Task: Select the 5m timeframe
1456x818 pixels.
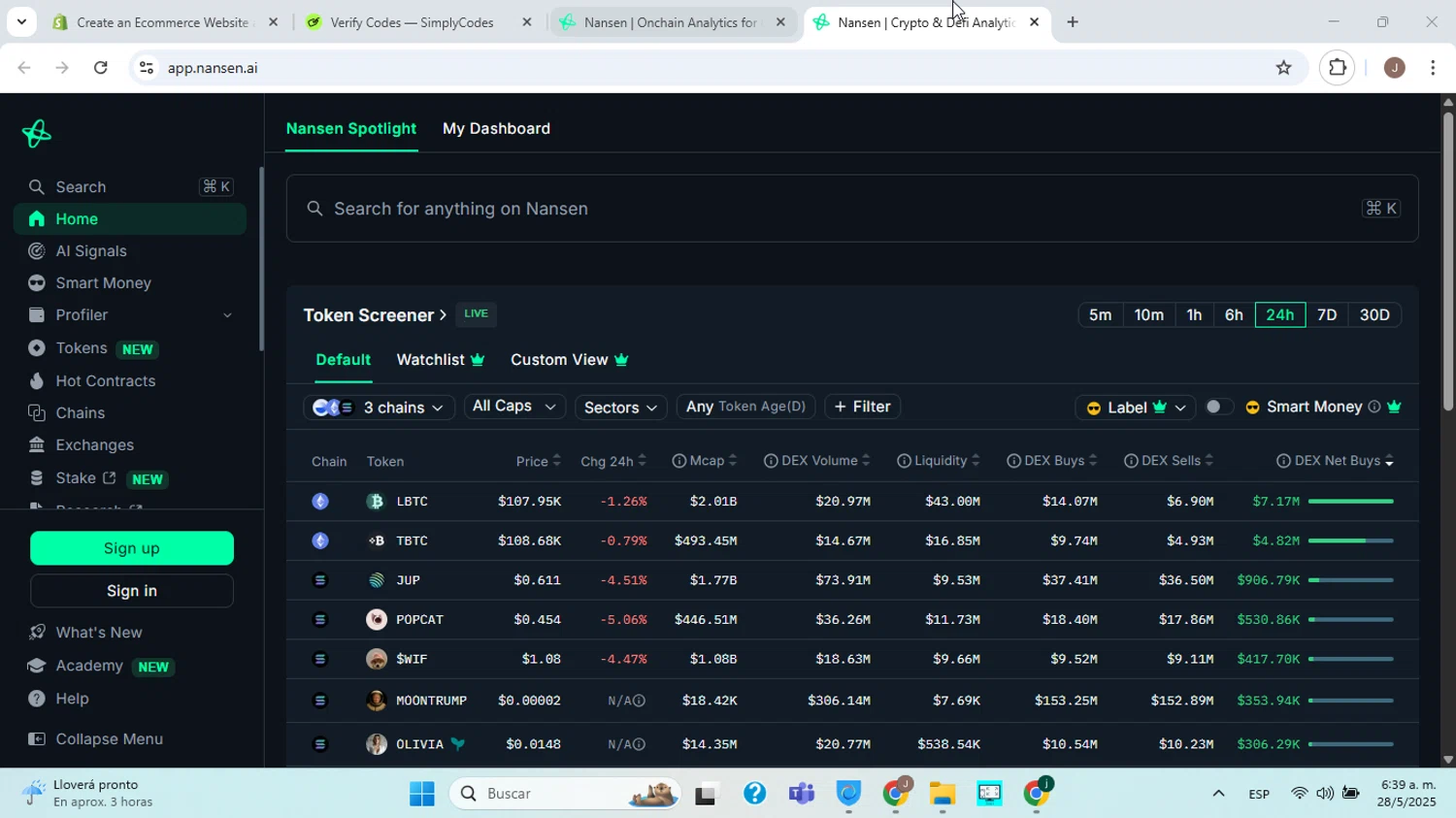Action: pos(1100,315)
